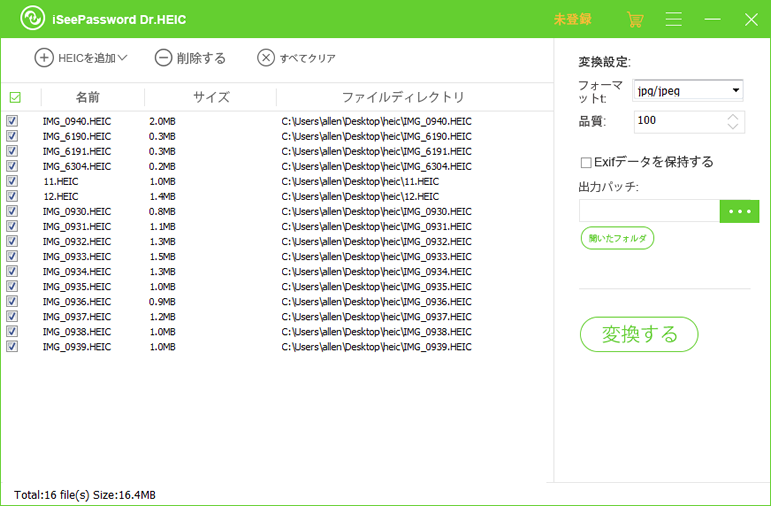This screenshot has width=771, height=506.
Task: Uncheck the IMG_0937.HEIC checkbox
Action: point(12,316)
